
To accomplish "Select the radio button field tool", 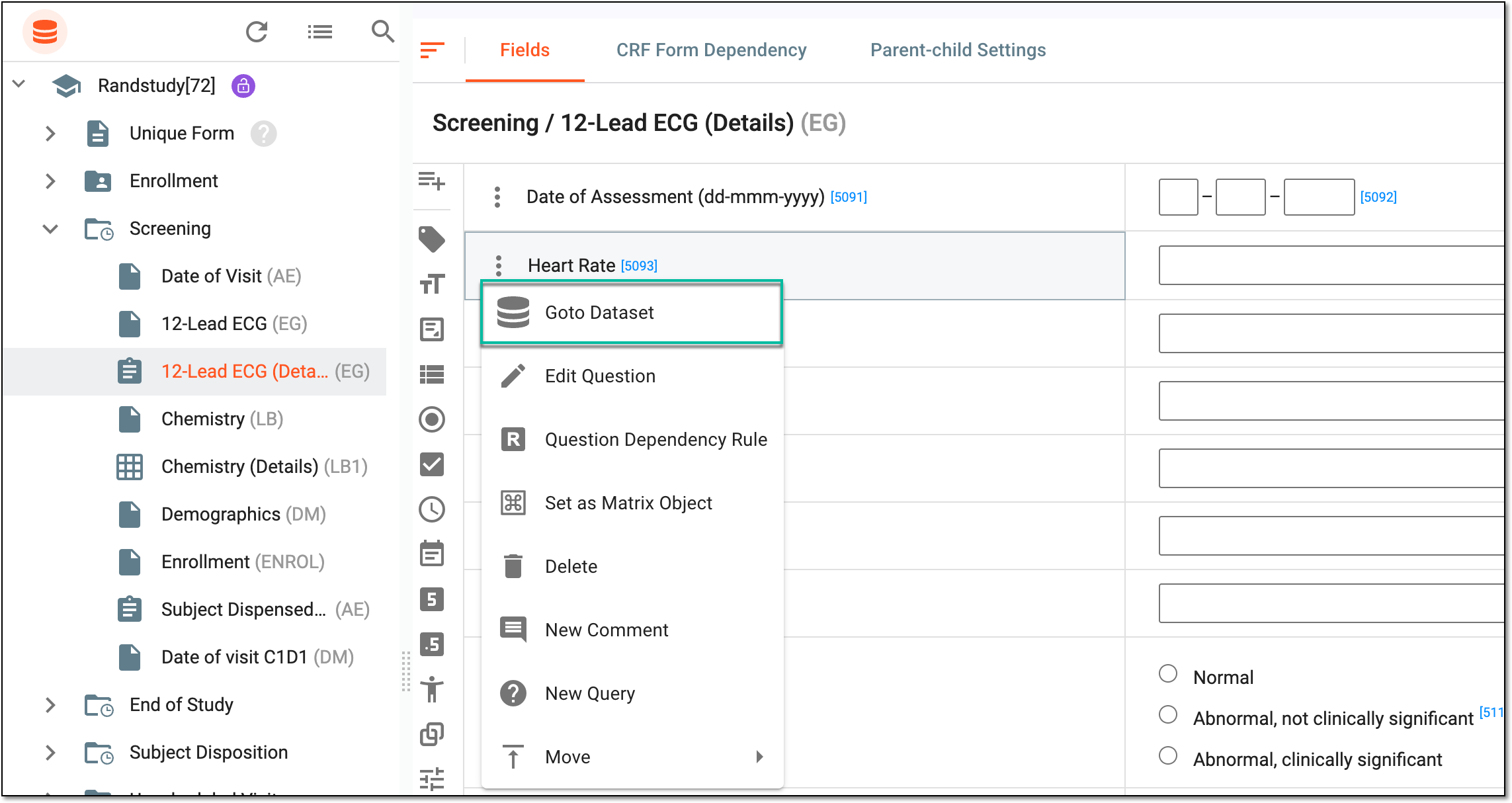I will (x=432, y=419).
